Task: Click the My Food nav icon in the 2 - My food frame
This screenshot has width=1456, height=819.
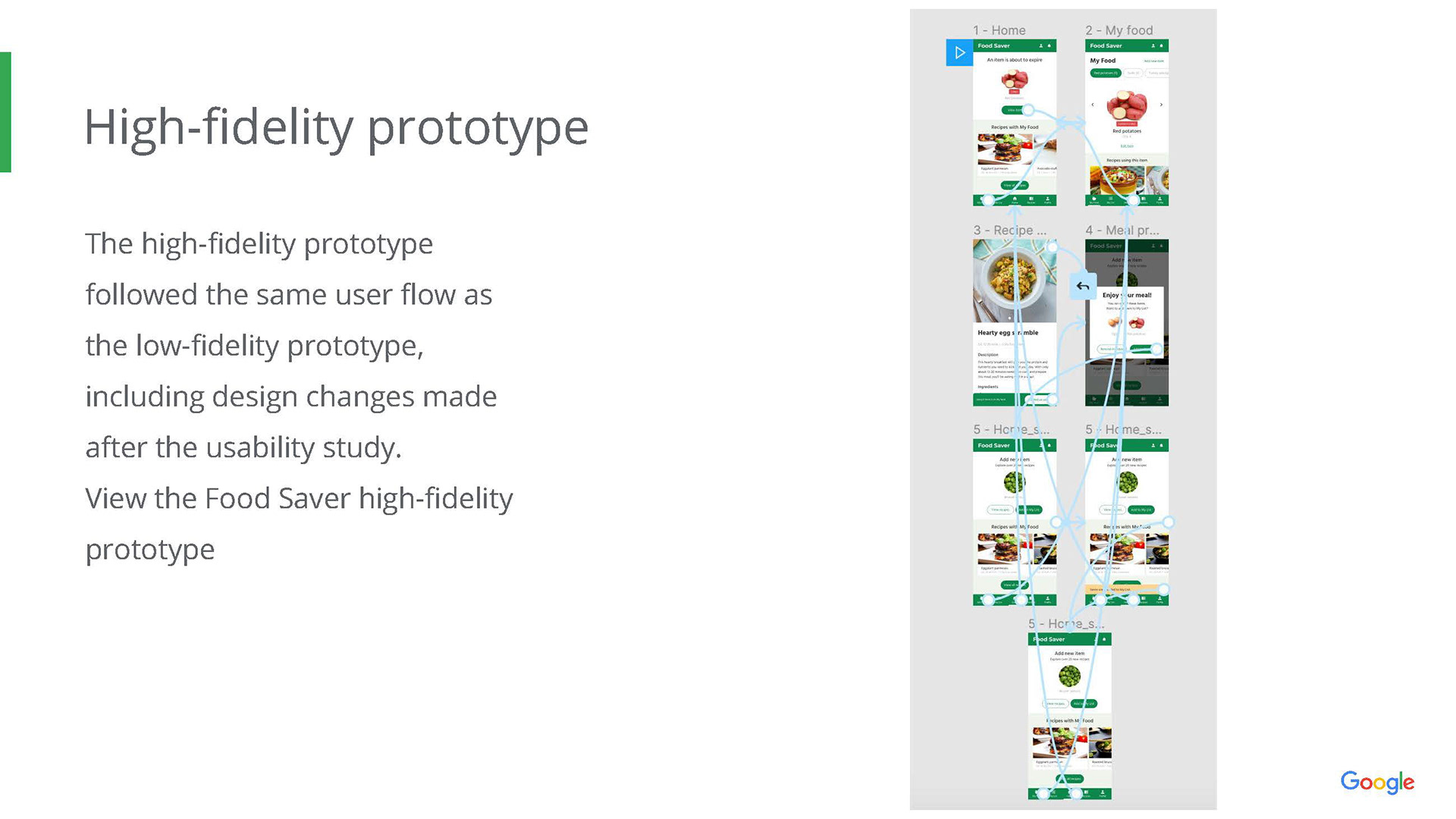Action: click(x=1094, y=200)
